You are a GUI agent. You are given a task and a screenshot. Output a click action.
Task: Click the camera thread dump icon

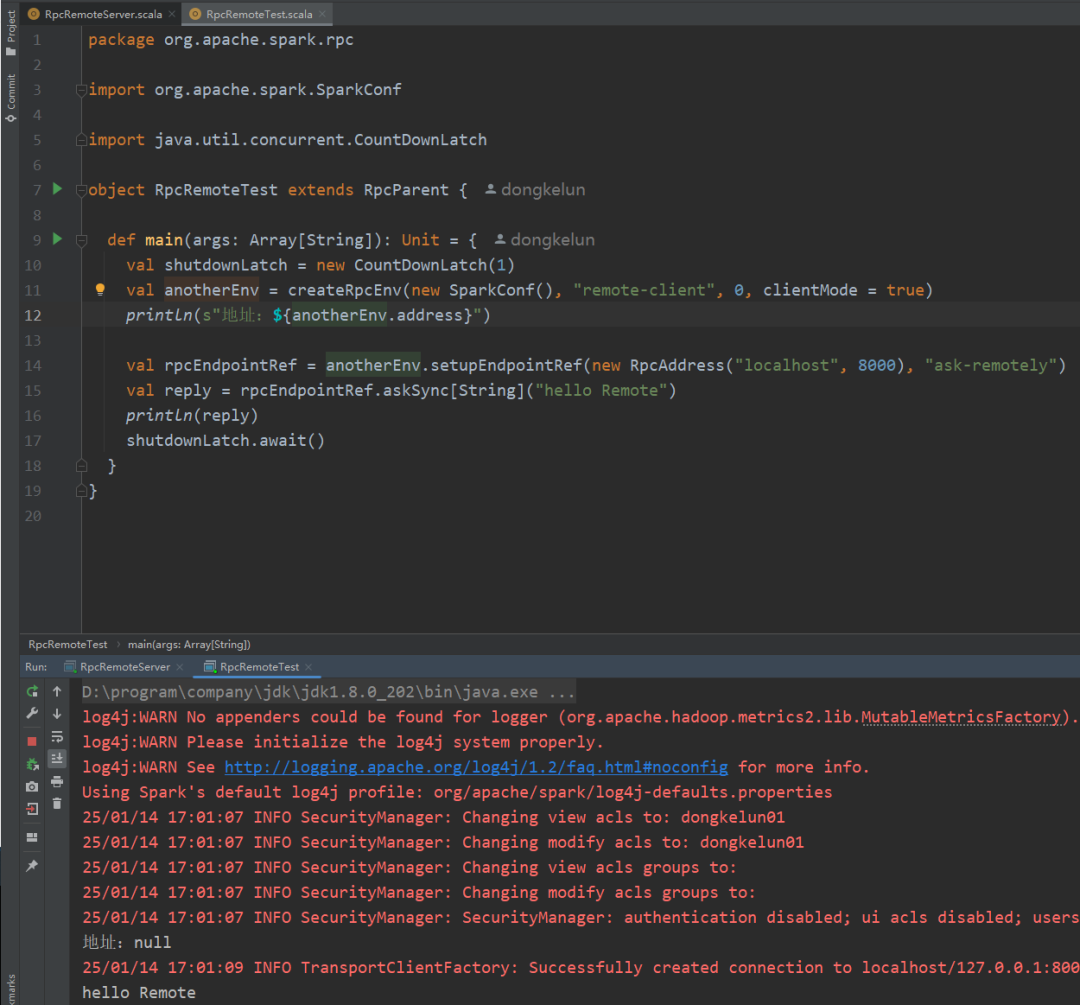pyautogui.click(x=32, y=787)
